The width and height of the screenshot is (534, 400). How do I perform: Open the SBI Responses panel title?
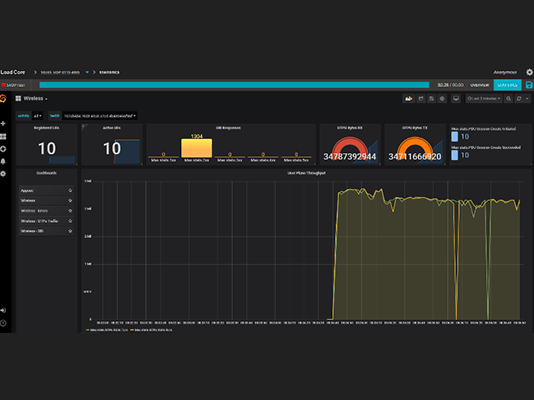(x=228, y=128)
